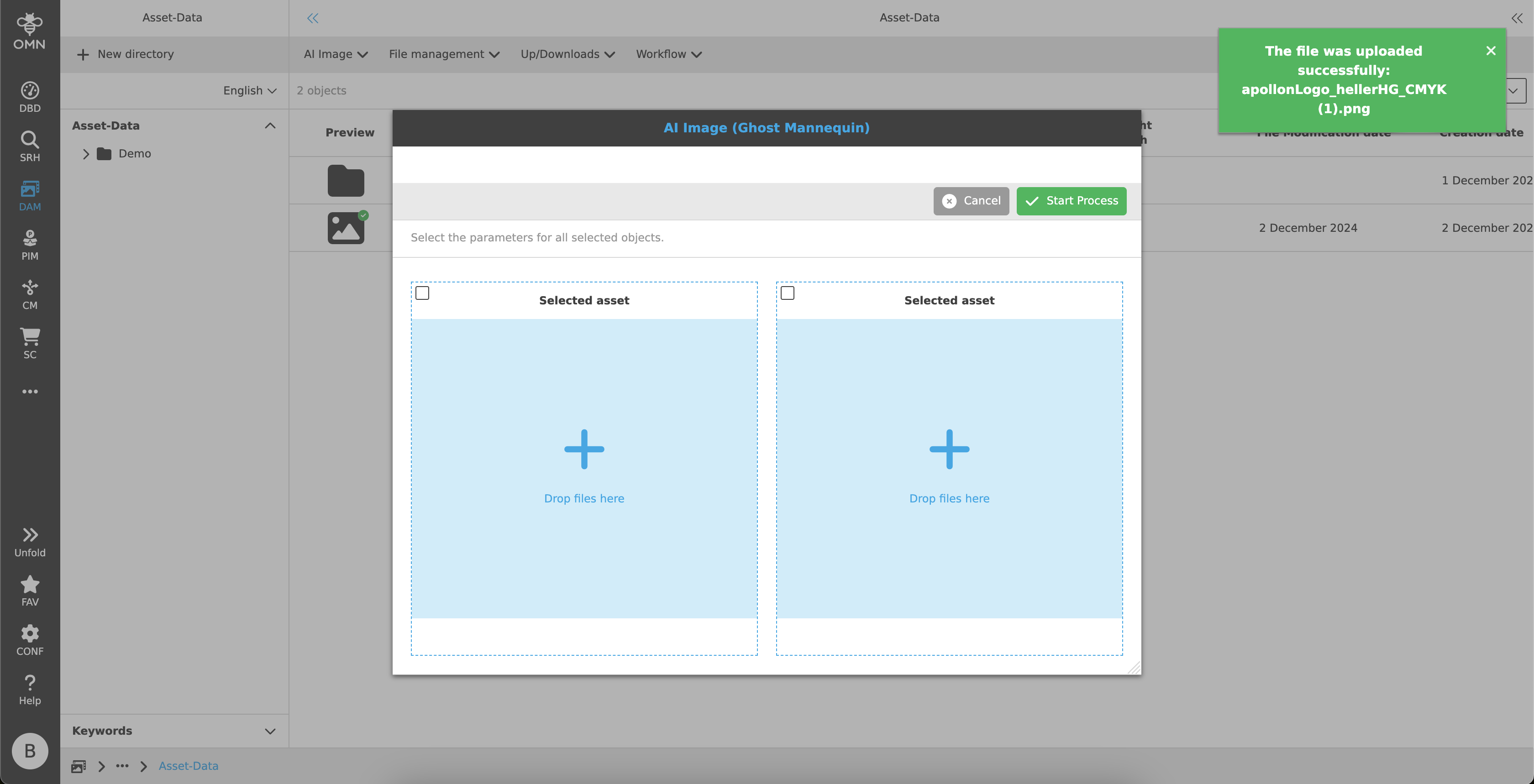The image size is (1534, 784).
Task: Expand the Demo folder tree arrow
Action: pos(86,154)
